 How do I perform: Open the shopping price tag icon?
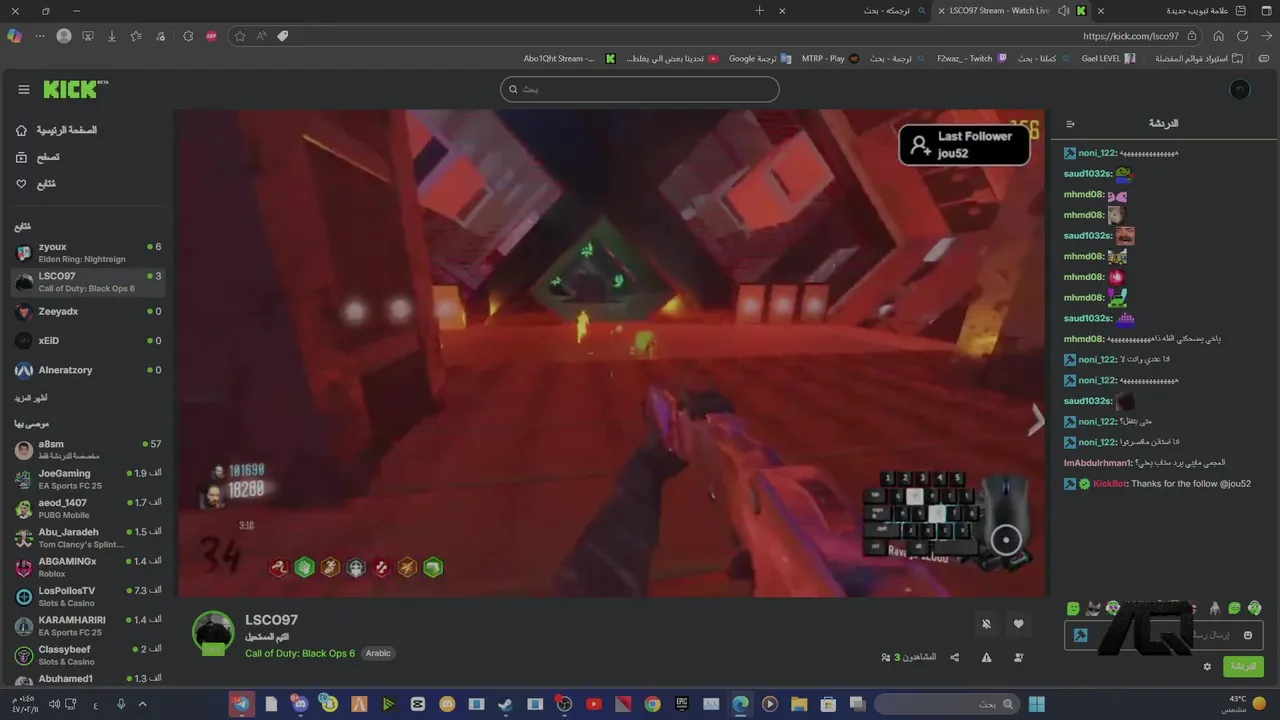pyautogui.click(x=283, y=36)
